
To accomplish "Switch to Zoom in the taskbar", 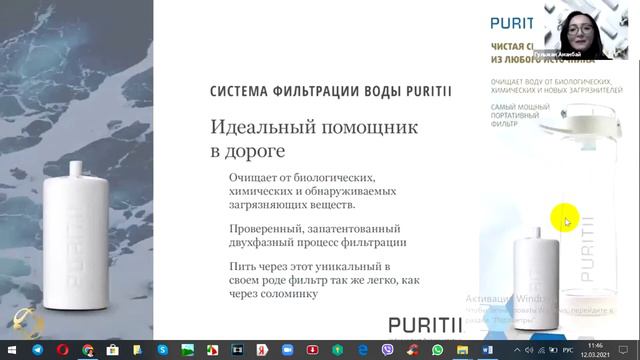I will [x=287, y=350].
